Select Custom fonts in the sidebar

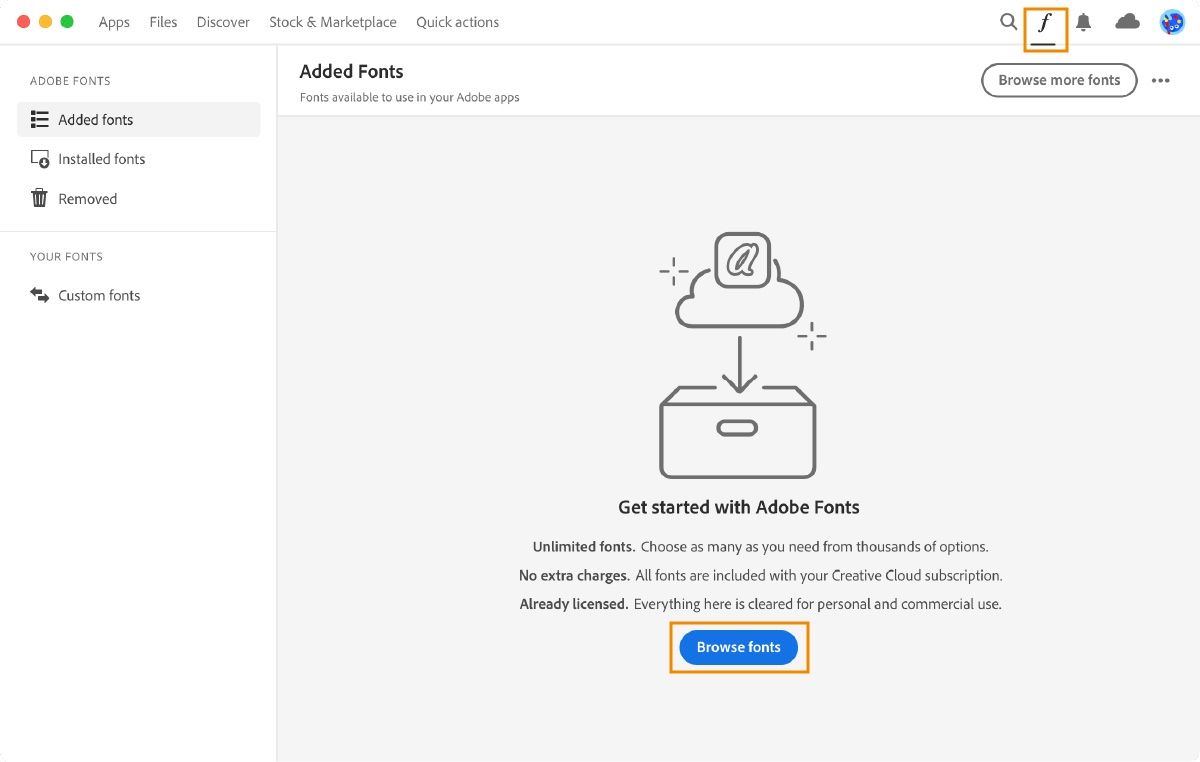pyautogui.click(x=99, y=295)
